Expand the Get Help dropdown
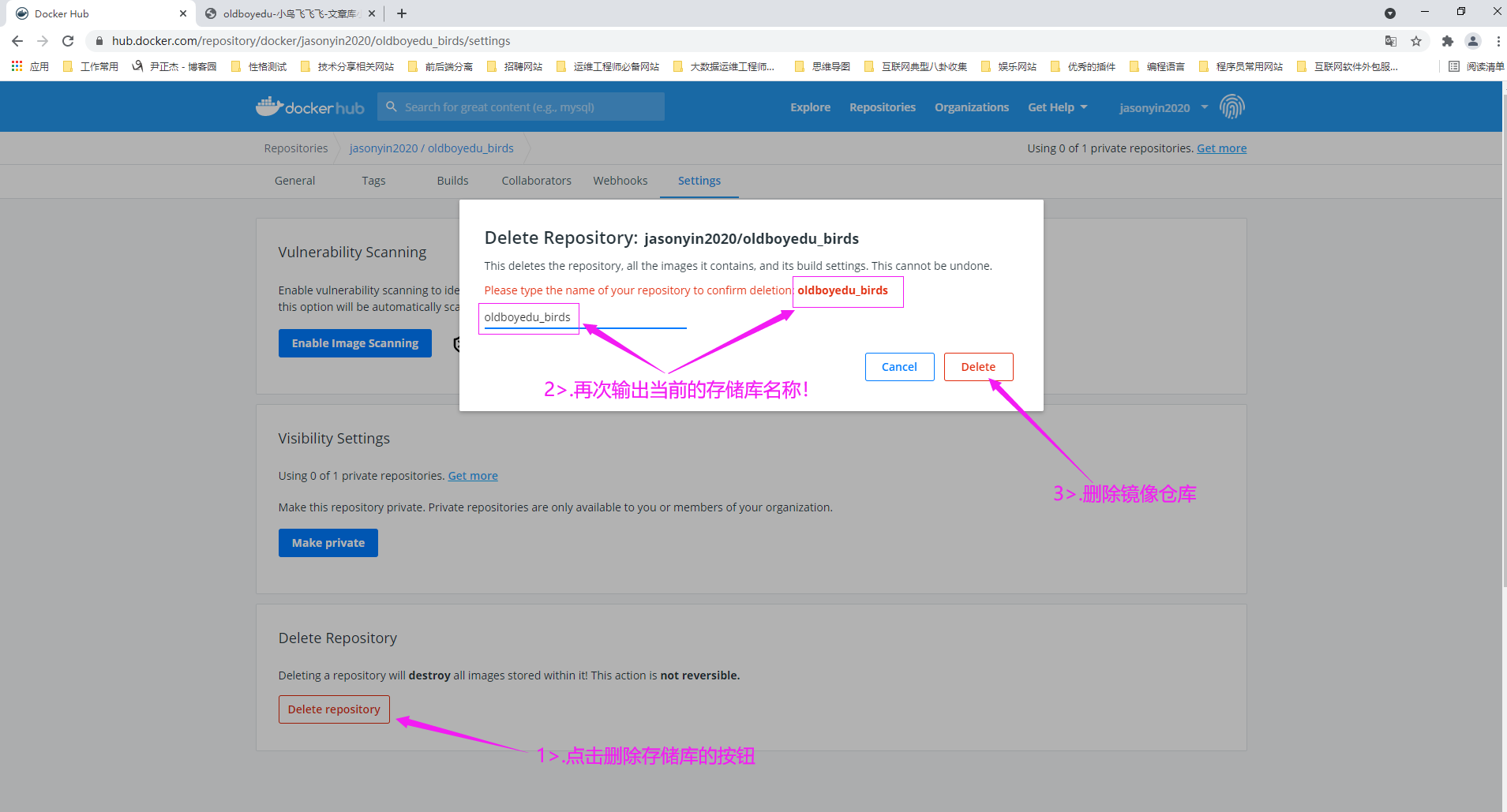 click(1057, 107)
